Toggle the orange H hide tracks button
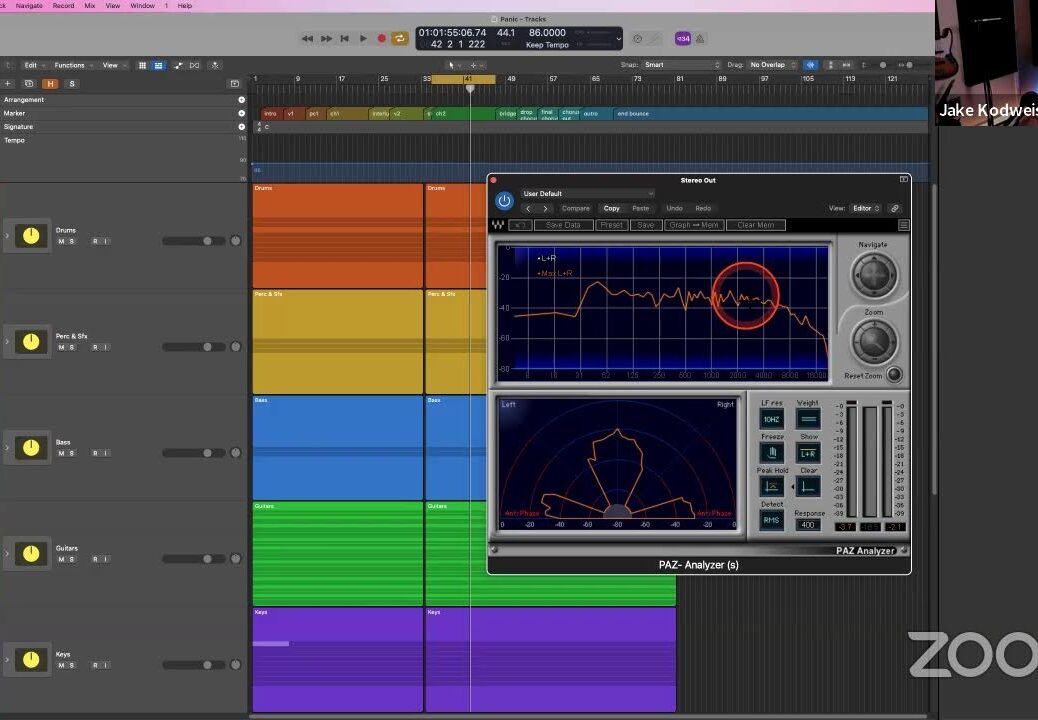The height and width of the screenshot is (720, 1038). coord(50,84)
